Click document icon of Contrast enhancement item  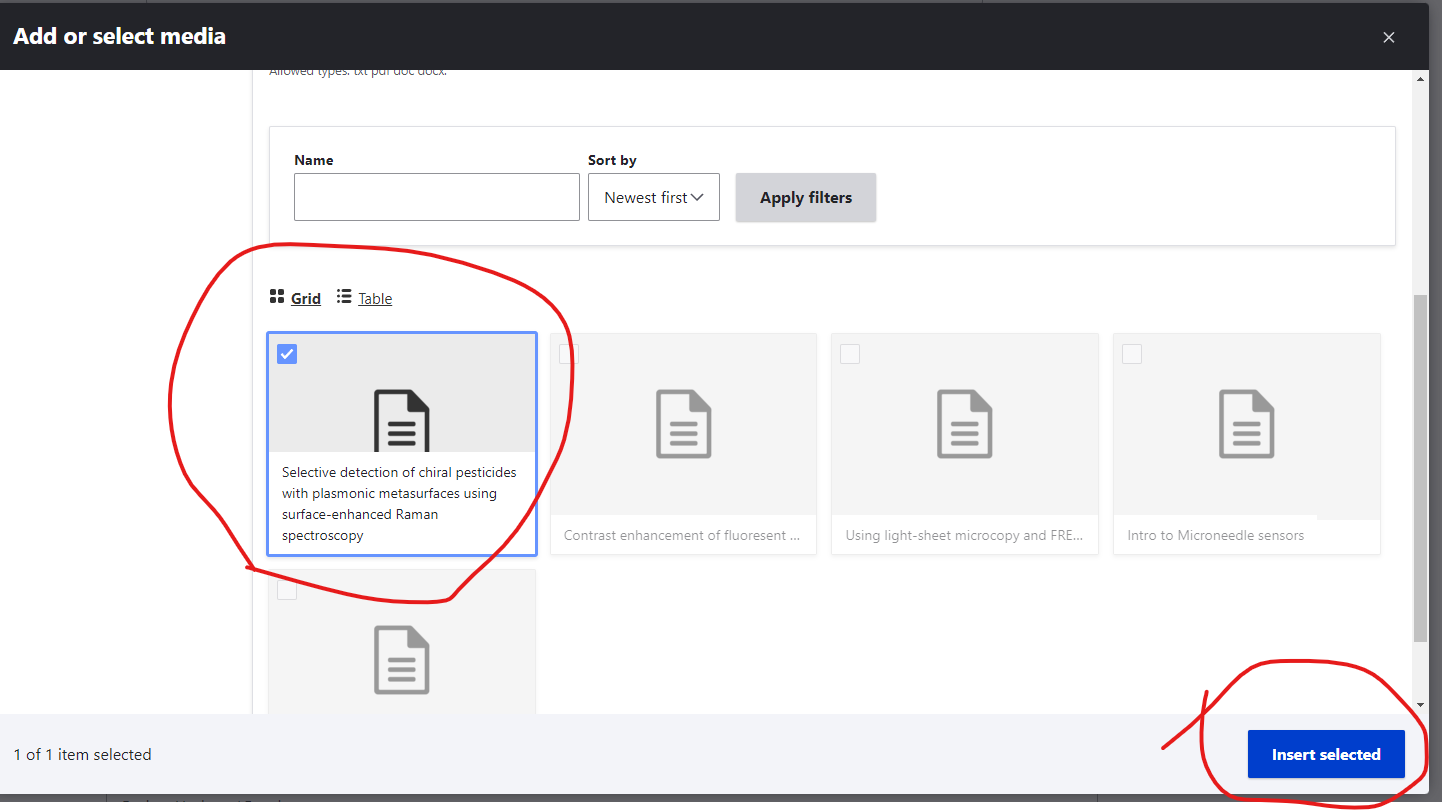click(x=683, y=424)
